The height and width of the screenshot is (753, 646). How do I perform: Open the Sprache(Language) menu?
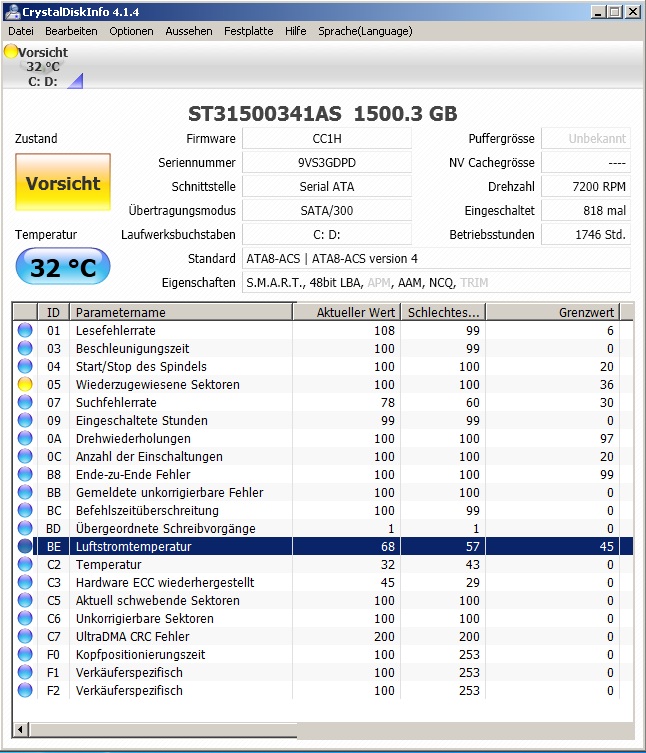tap(365, 31)
